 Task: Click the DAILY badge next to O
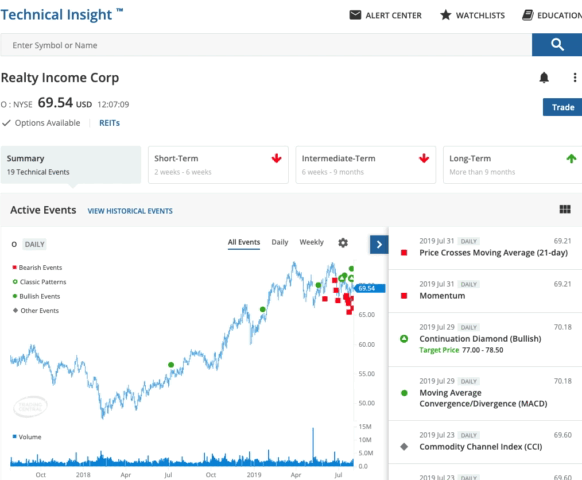(35, 244)
